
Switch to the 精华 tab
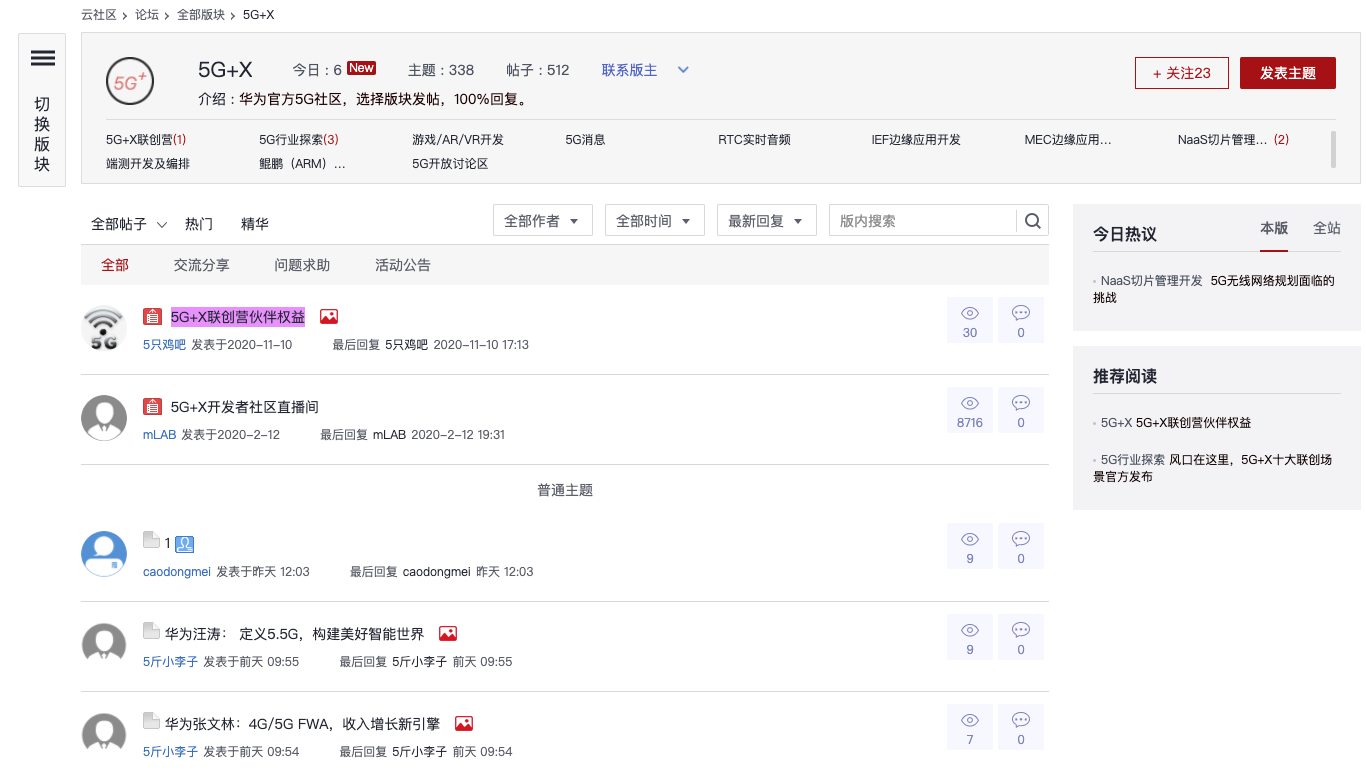coord(255,224)
